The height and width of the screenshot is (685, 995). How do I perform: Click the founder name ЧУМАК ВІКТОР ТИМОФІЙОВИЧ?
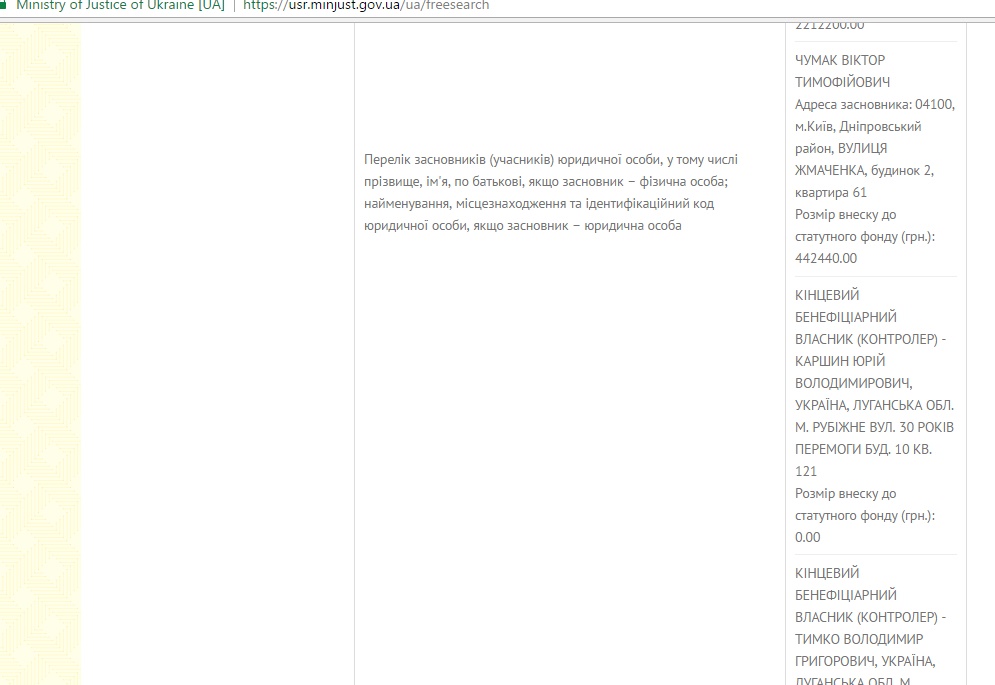coord(841,71)
